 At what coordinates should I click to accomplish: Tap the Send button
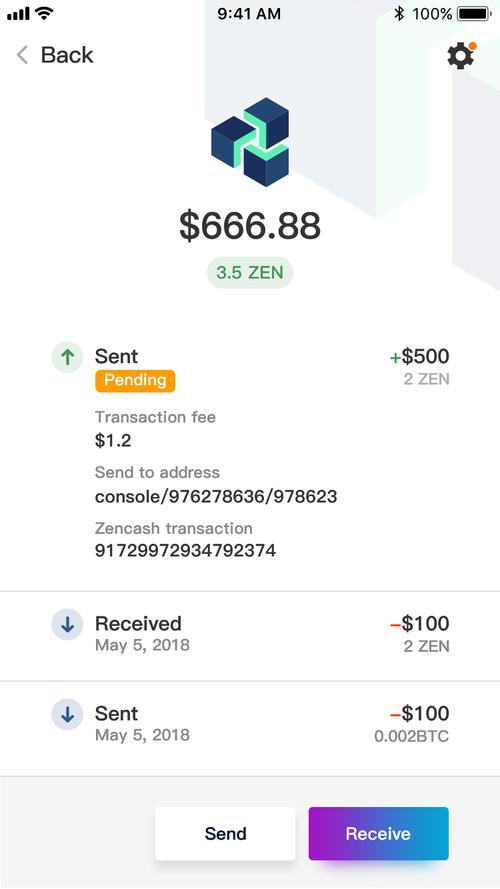tap(225, 833)
